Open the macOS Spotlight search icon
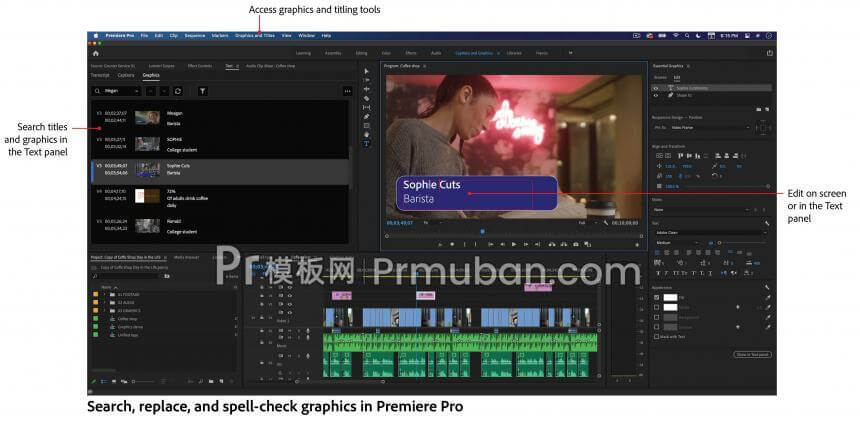Viewport: 860px width, 432px height. [x=687, y=36]
